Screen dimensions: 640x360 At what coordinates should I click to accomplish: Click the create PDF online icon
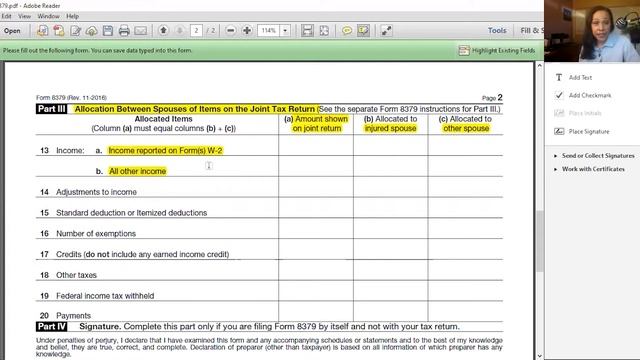[42, 31]
